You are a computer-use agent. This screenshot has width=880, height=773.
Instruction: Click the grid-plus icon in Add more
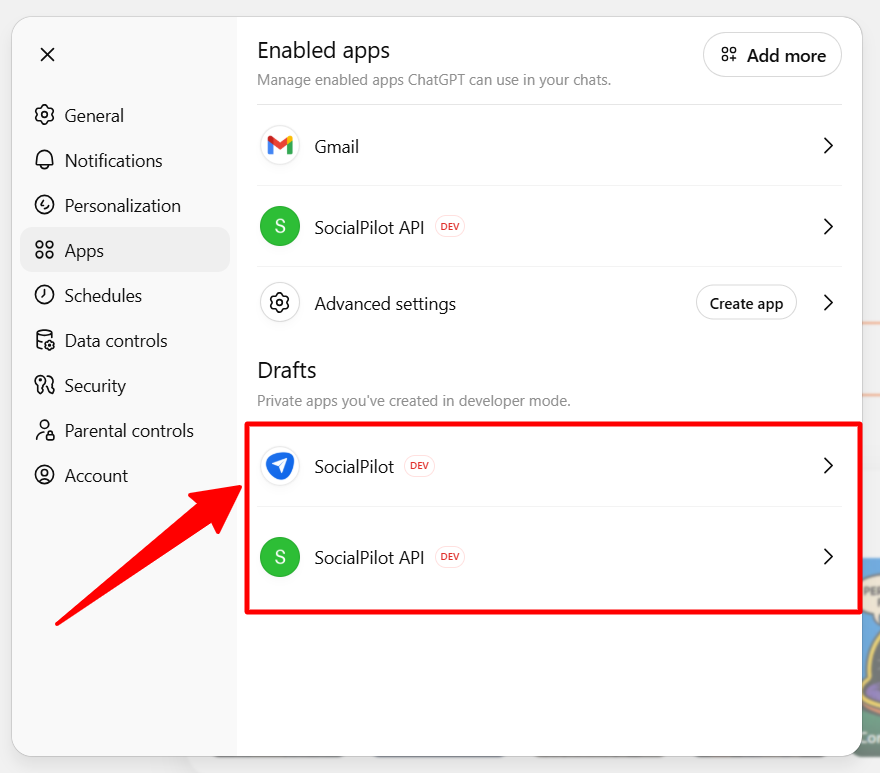(x=728, y=55)
